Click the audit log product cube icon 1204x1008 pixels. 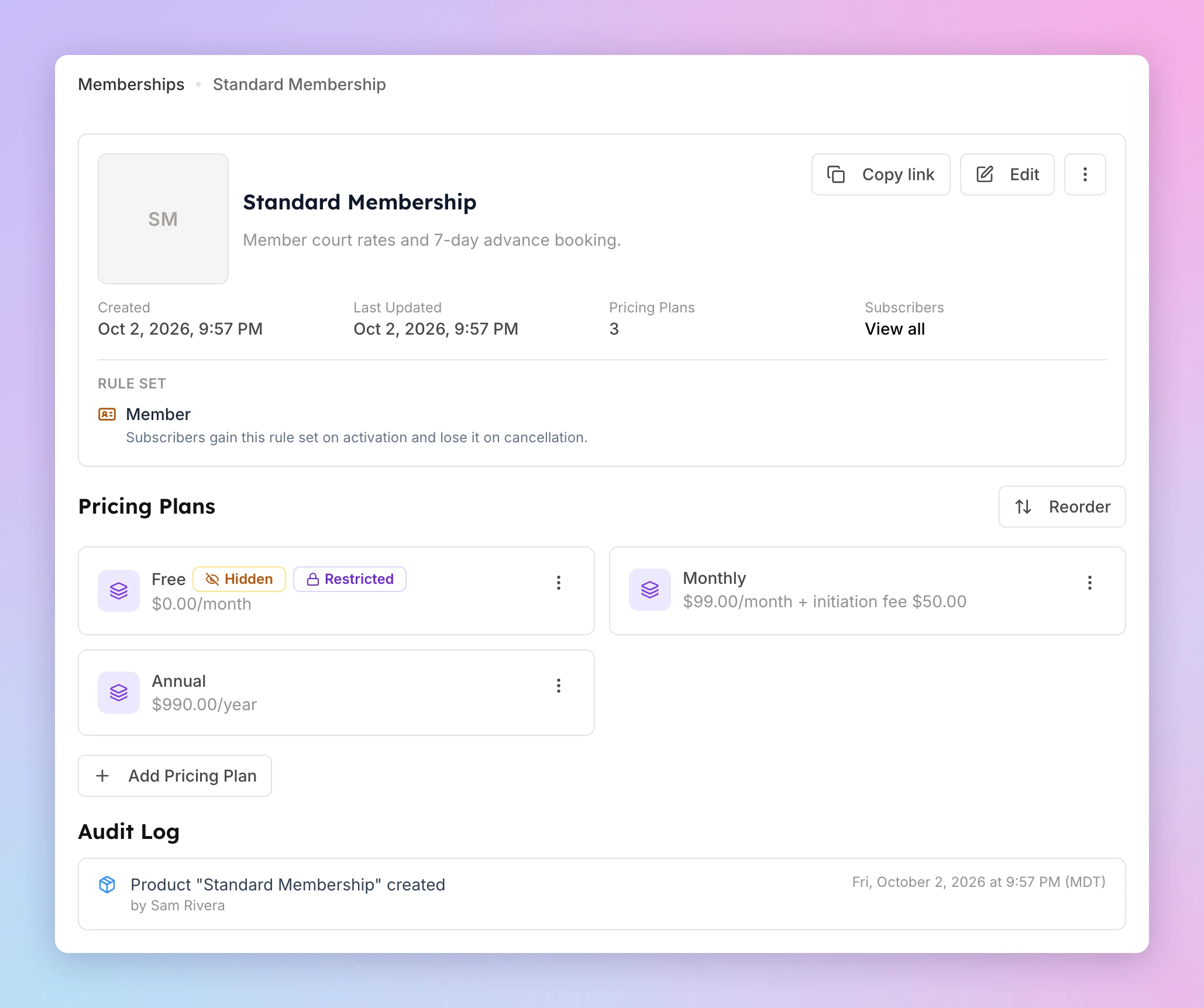[x=107, y=885]
